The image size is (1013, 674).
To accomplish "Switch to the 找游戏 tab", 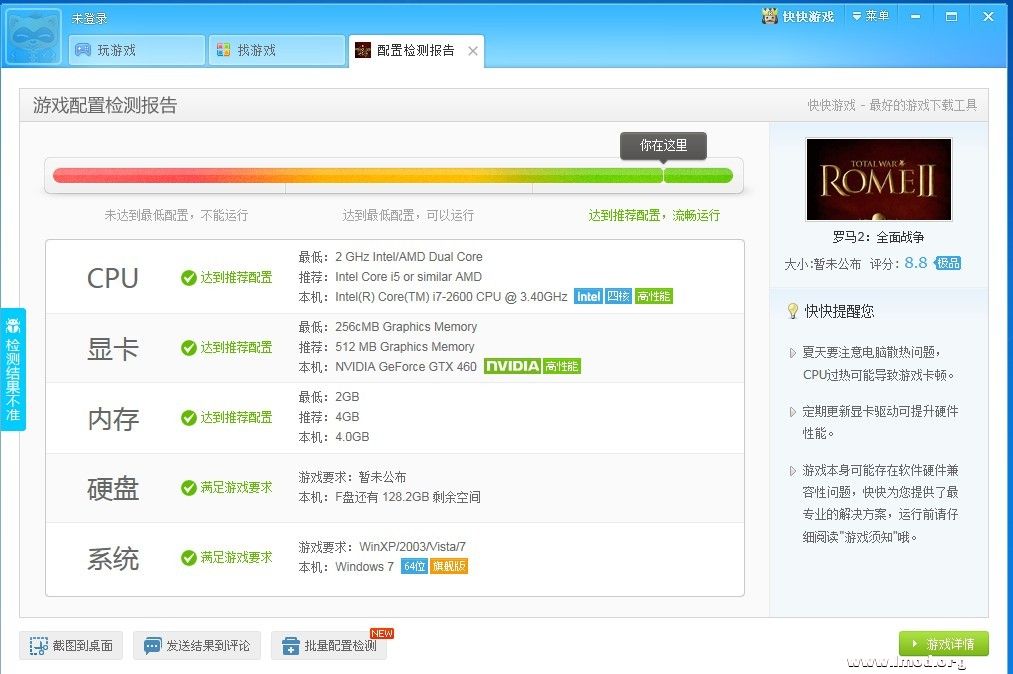I will click(276, 50).
